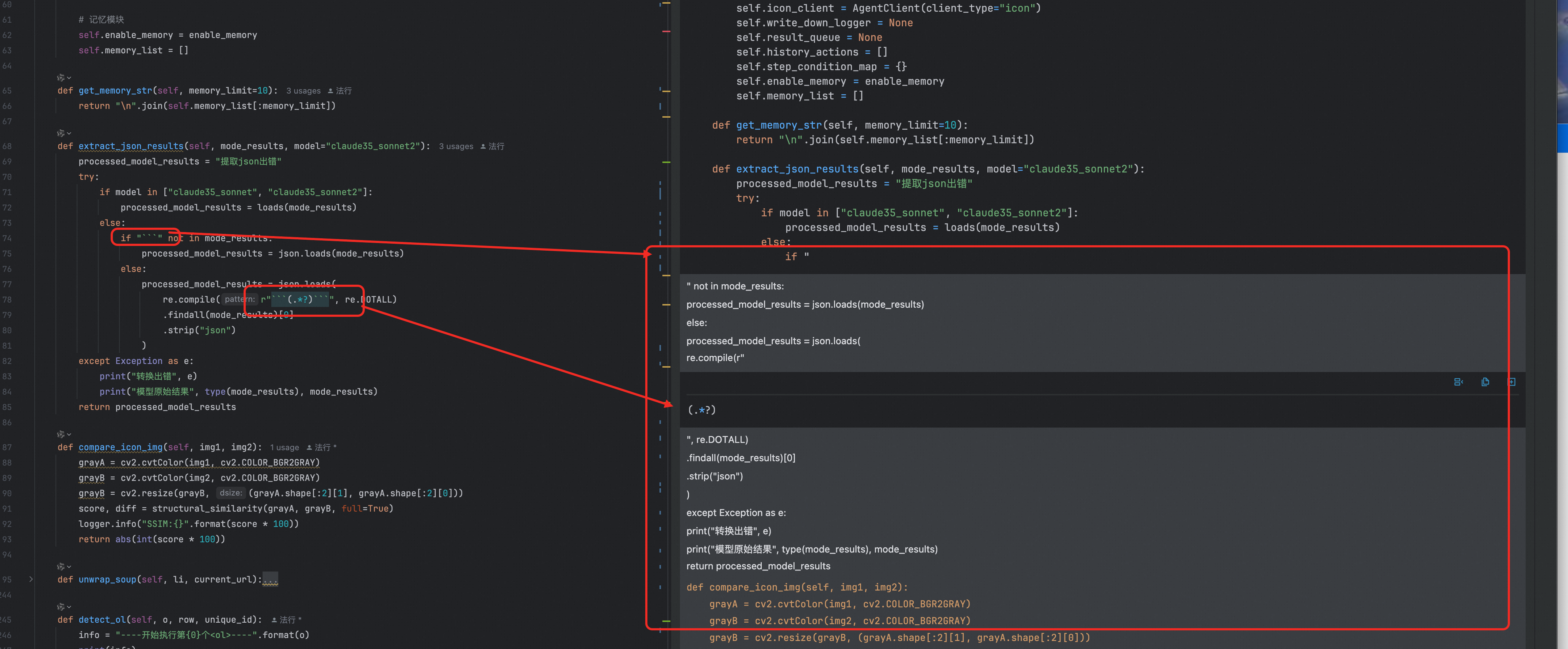Open author 法行 annotation on detect_ol

pos(286,620)
